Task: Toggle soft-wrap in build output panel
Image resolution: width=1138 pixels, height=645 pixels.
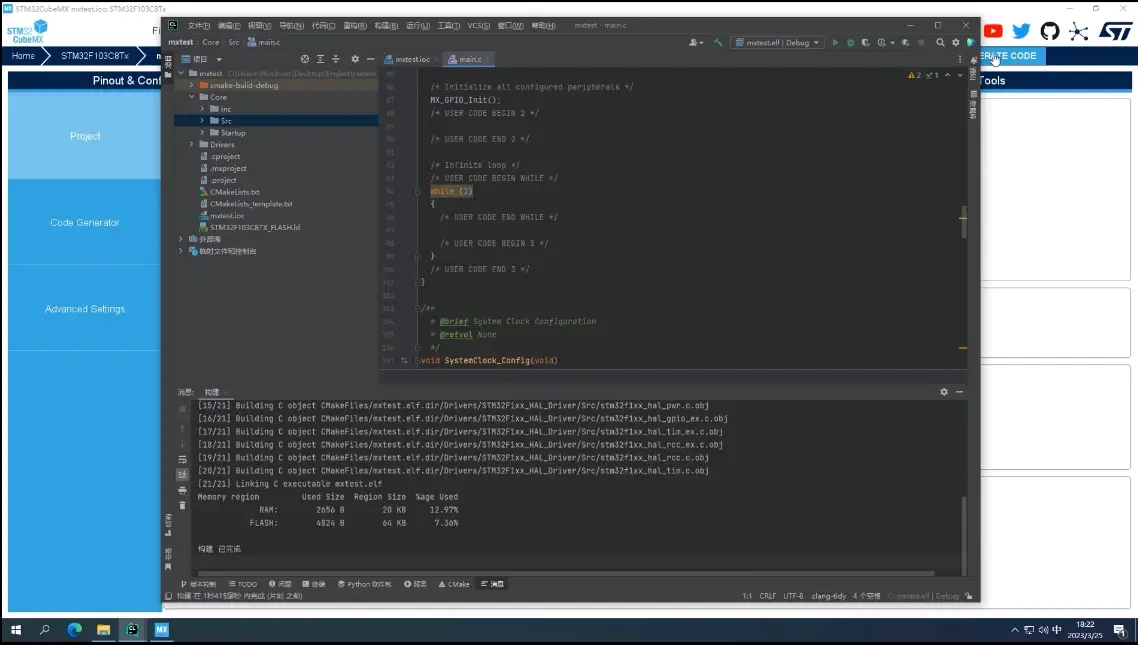Action: [182, 459]
